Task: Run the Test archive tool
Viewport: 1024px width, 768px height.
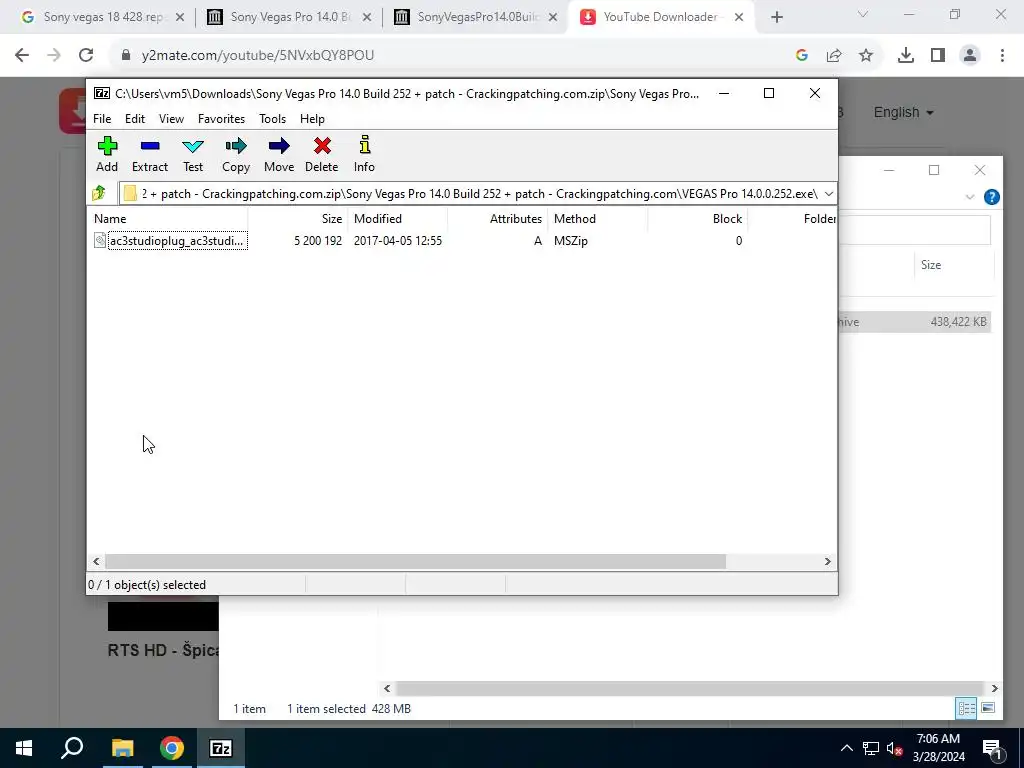Action: point(193,155)
